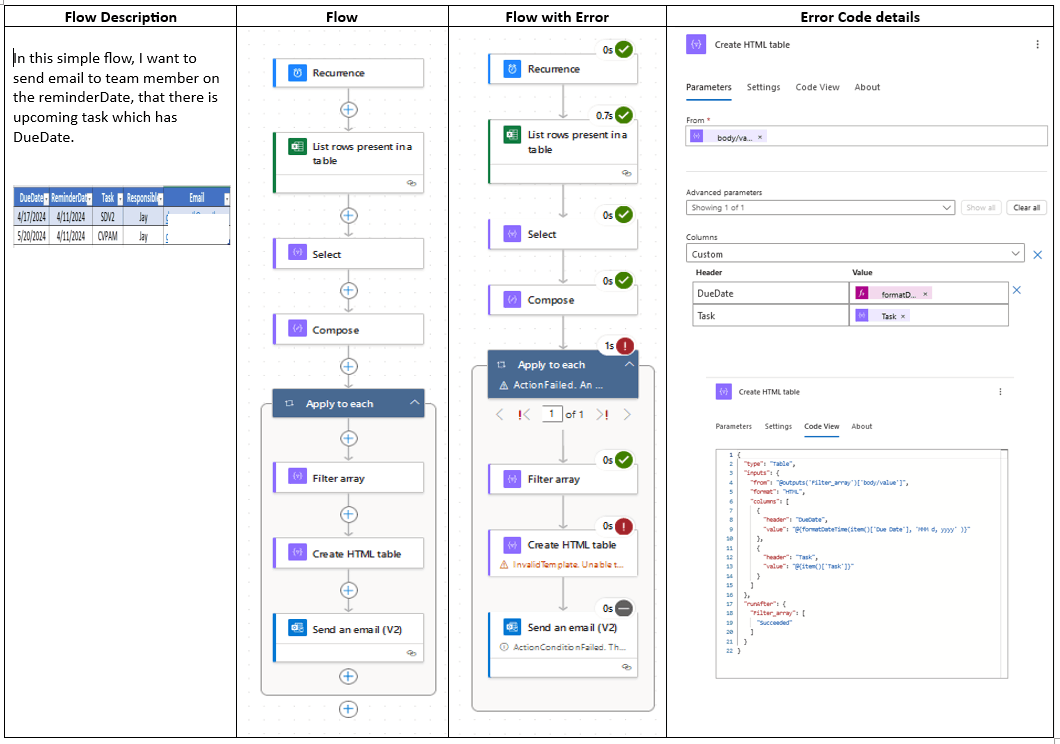
Task: Open the Email column filter in the Excel table
Action: pyautogui.click(x=226, y=199)
